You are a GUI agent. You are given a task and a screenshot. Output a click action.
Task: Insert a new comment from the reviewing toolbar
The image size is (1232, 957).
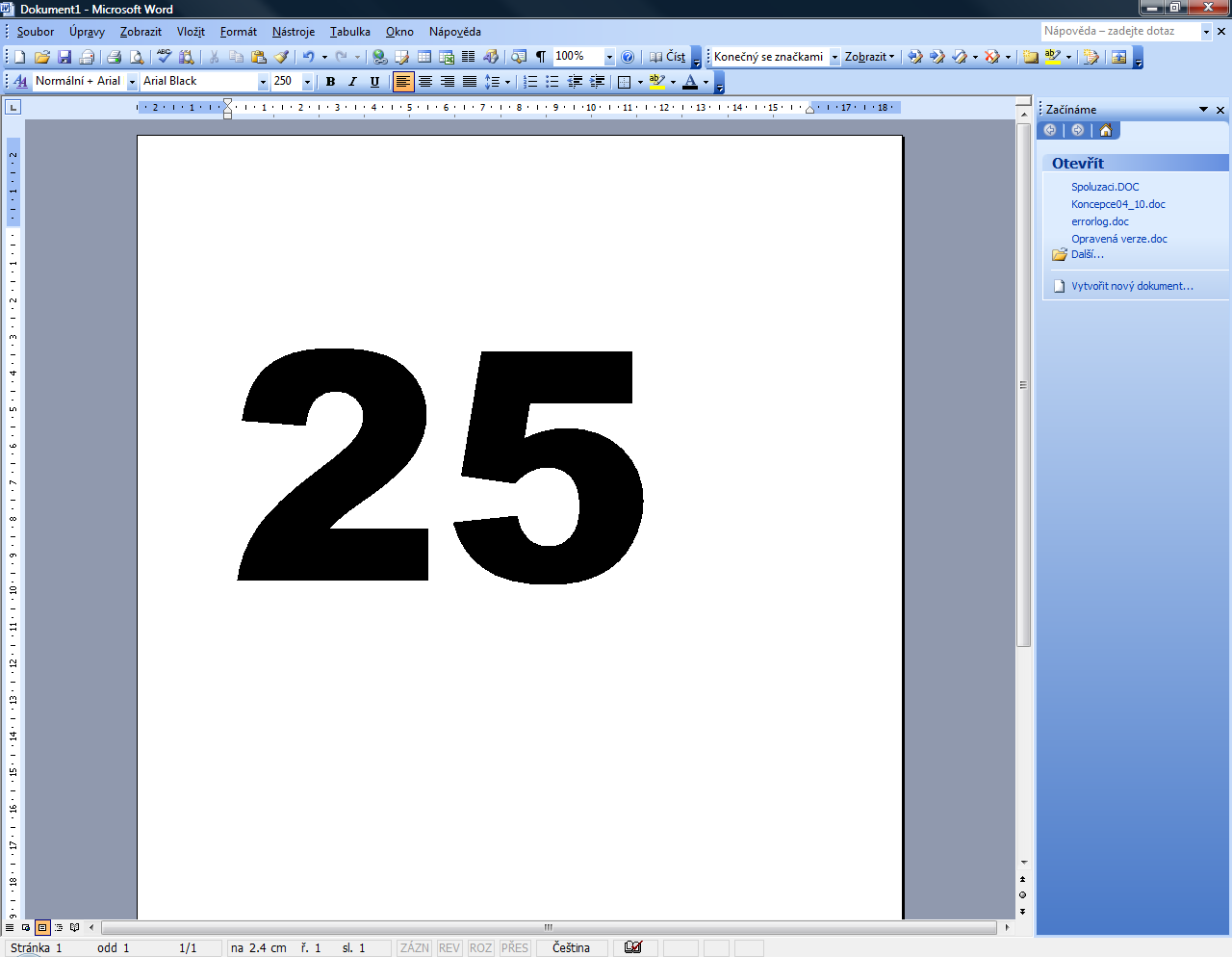(x=1030, y=57)
